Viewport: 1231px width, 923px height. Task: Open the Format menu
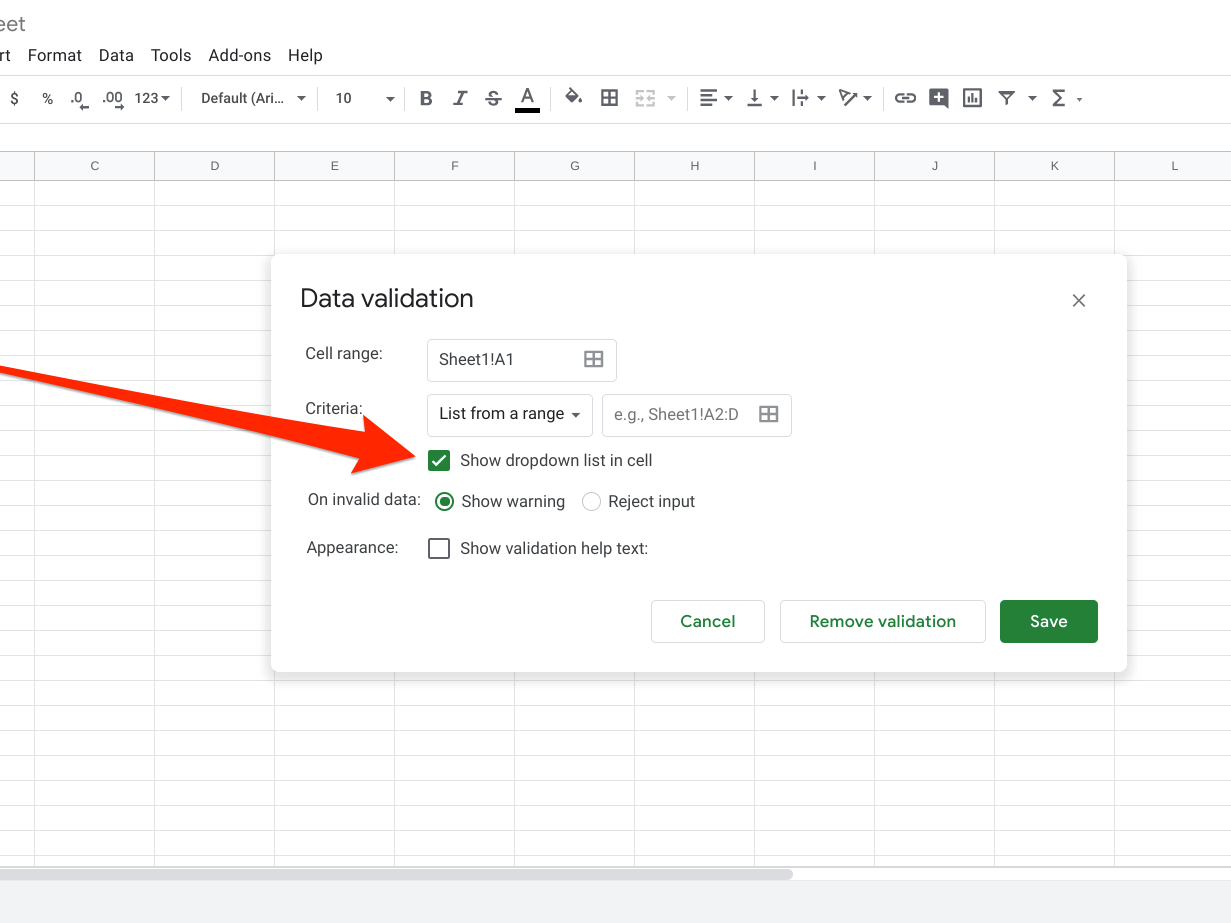coord(55,55)
